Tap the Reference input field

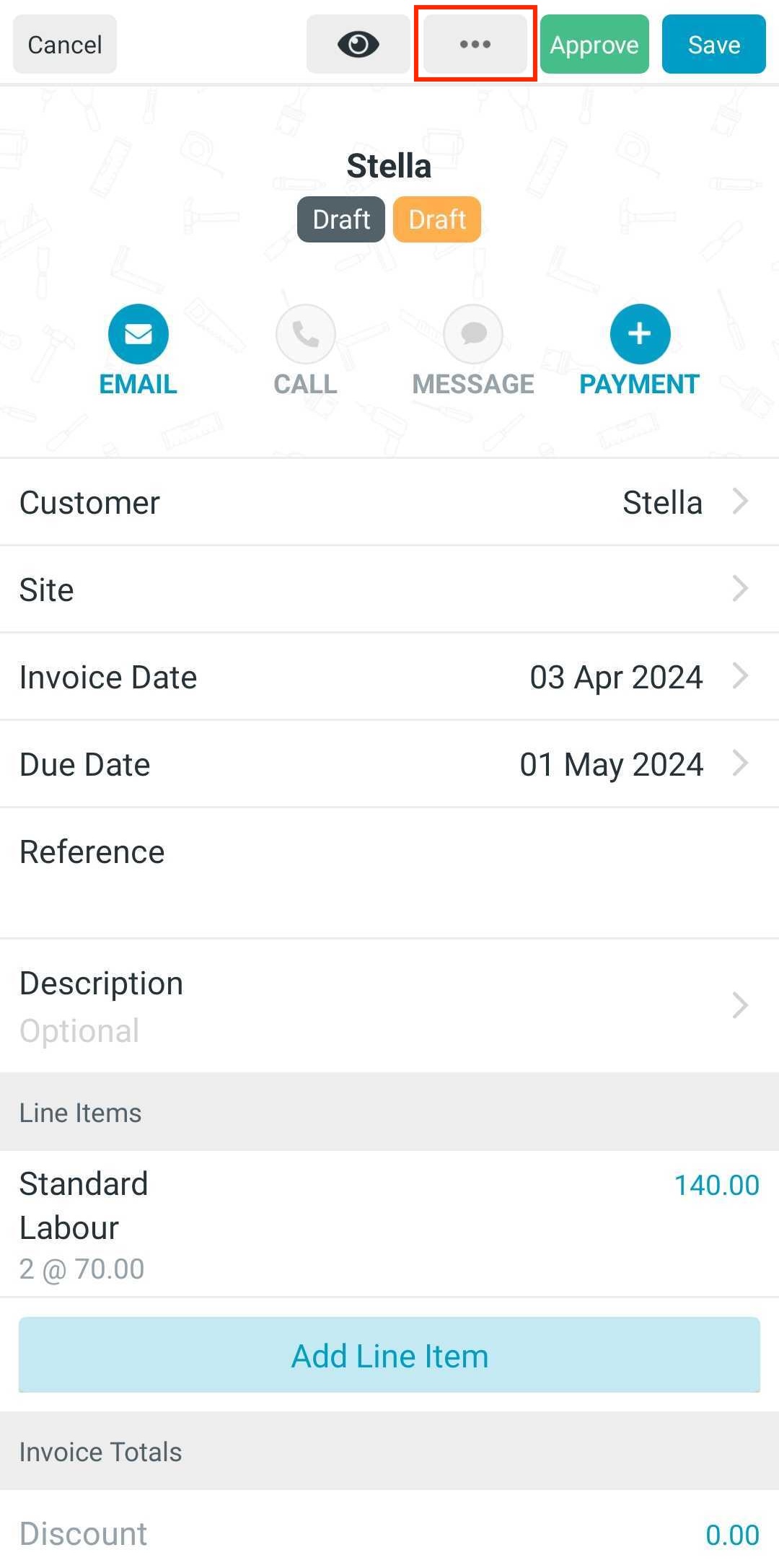tap(389, 873)
